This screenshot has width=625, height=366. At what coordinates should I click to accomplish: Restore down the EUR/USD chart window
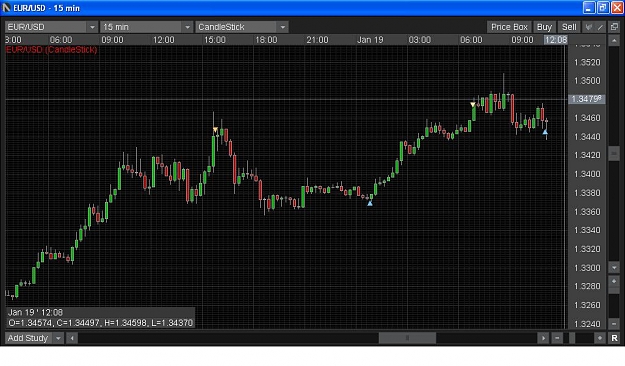tap(603, 8)
